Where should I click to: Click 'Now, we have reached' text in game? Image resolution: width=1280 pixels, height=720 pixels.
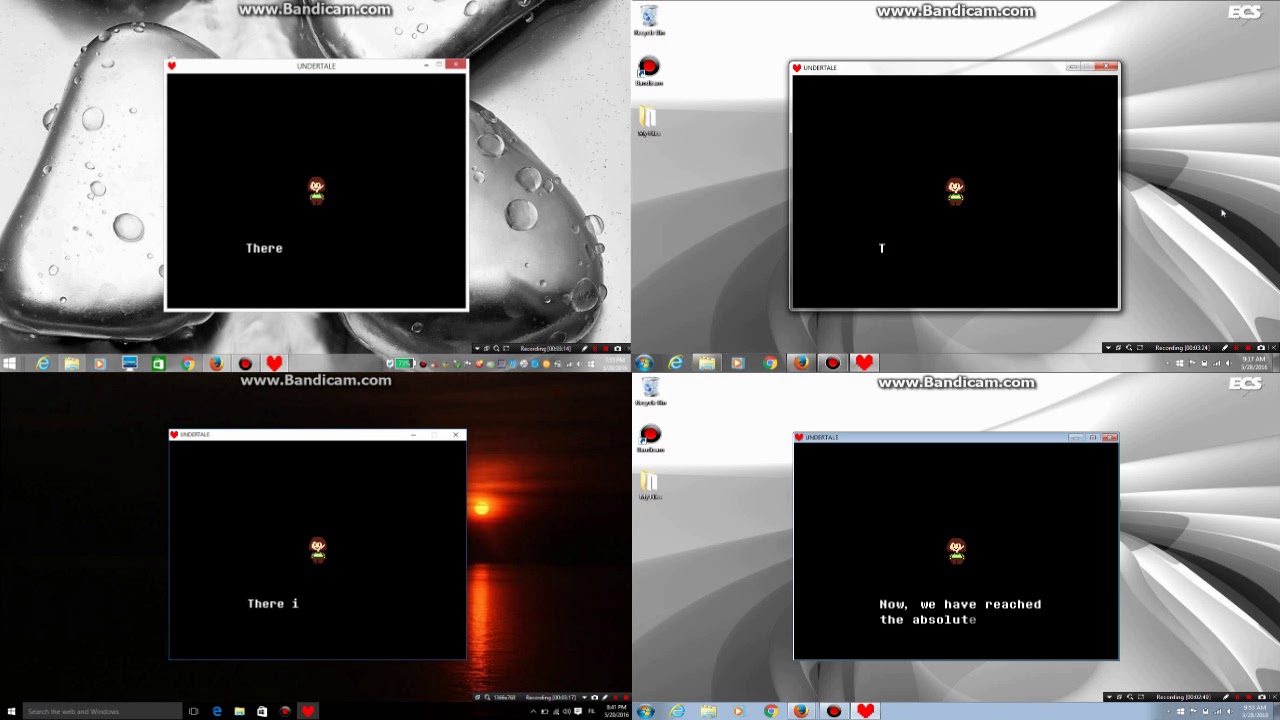960,604
